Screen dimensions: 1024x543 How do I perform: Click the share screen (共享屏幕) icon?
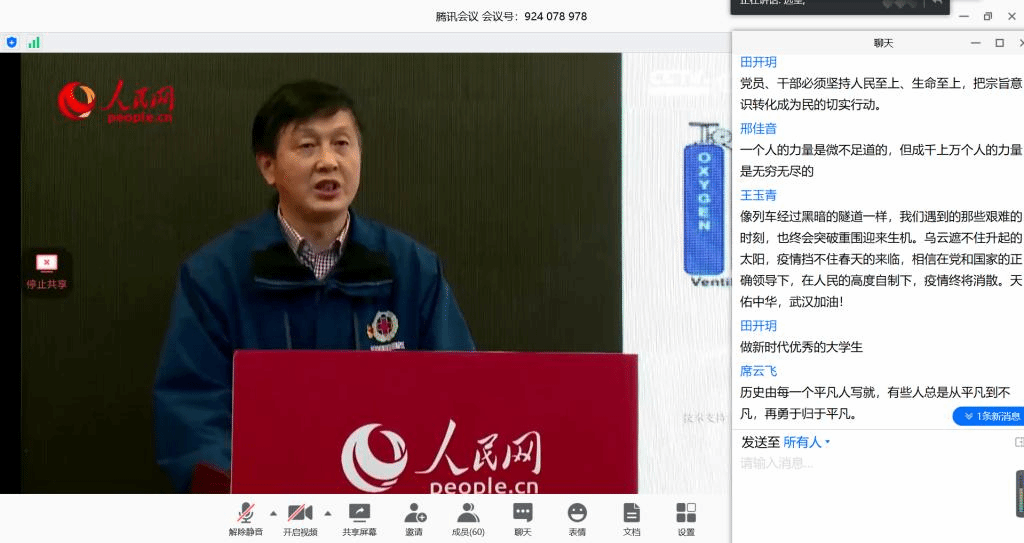click(x=359, y=517)
